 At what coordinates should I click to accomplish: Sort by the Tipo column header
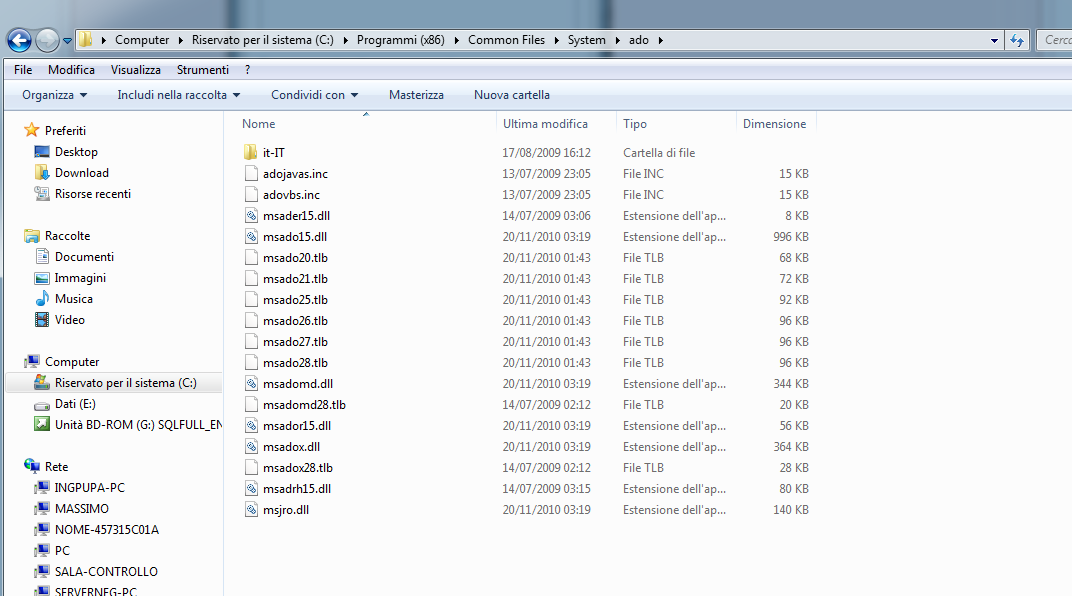[x=634, y=124]
